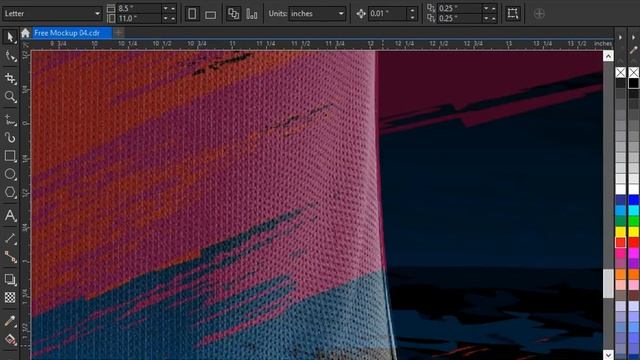The height and width of the screenshot is (360, 640).
Task: Click the duplicate distance X field
Action: point(459,8)
